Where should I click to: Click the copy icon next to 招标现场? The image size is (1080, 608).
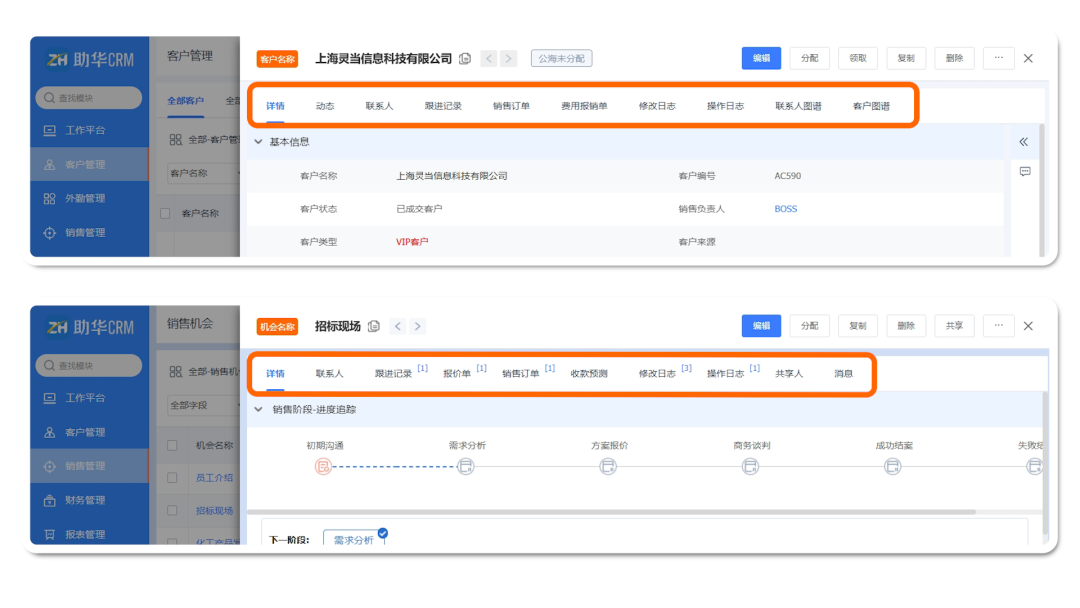pos(374,326)
